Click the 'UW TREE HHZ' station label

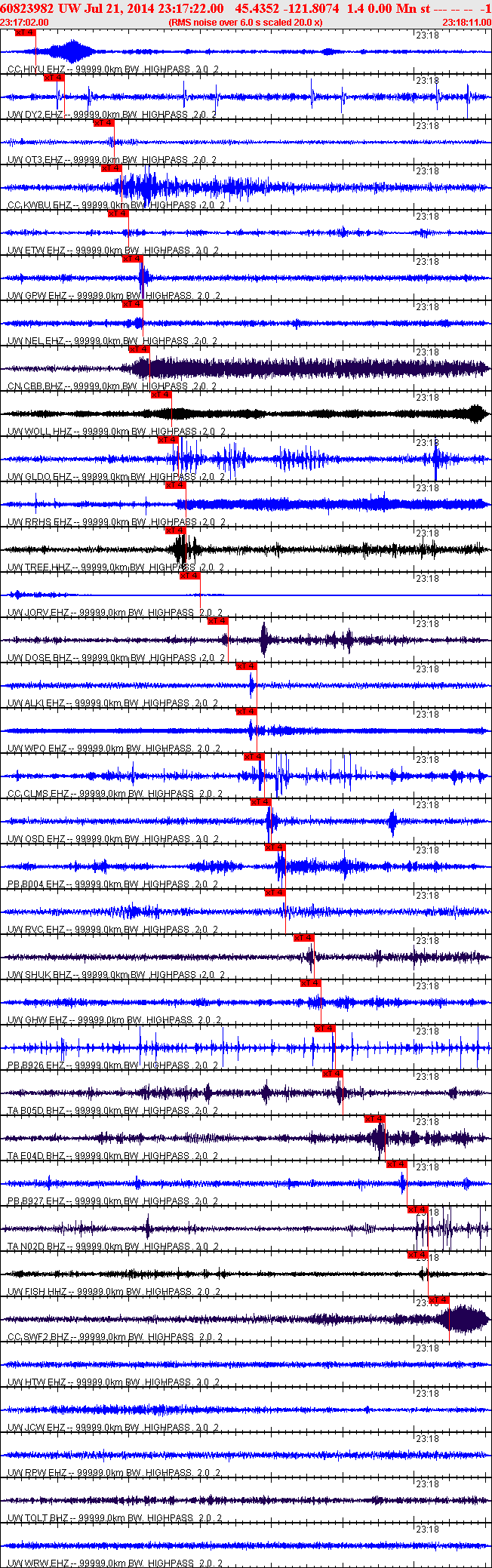tap(40, 567)
